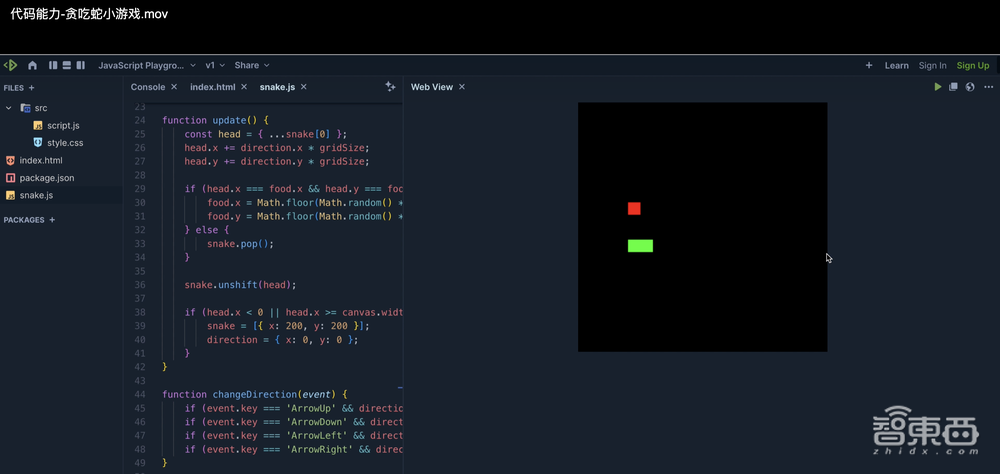Click the src folder icon
The height and width of the screenshot is (474, 1000).
26,108
